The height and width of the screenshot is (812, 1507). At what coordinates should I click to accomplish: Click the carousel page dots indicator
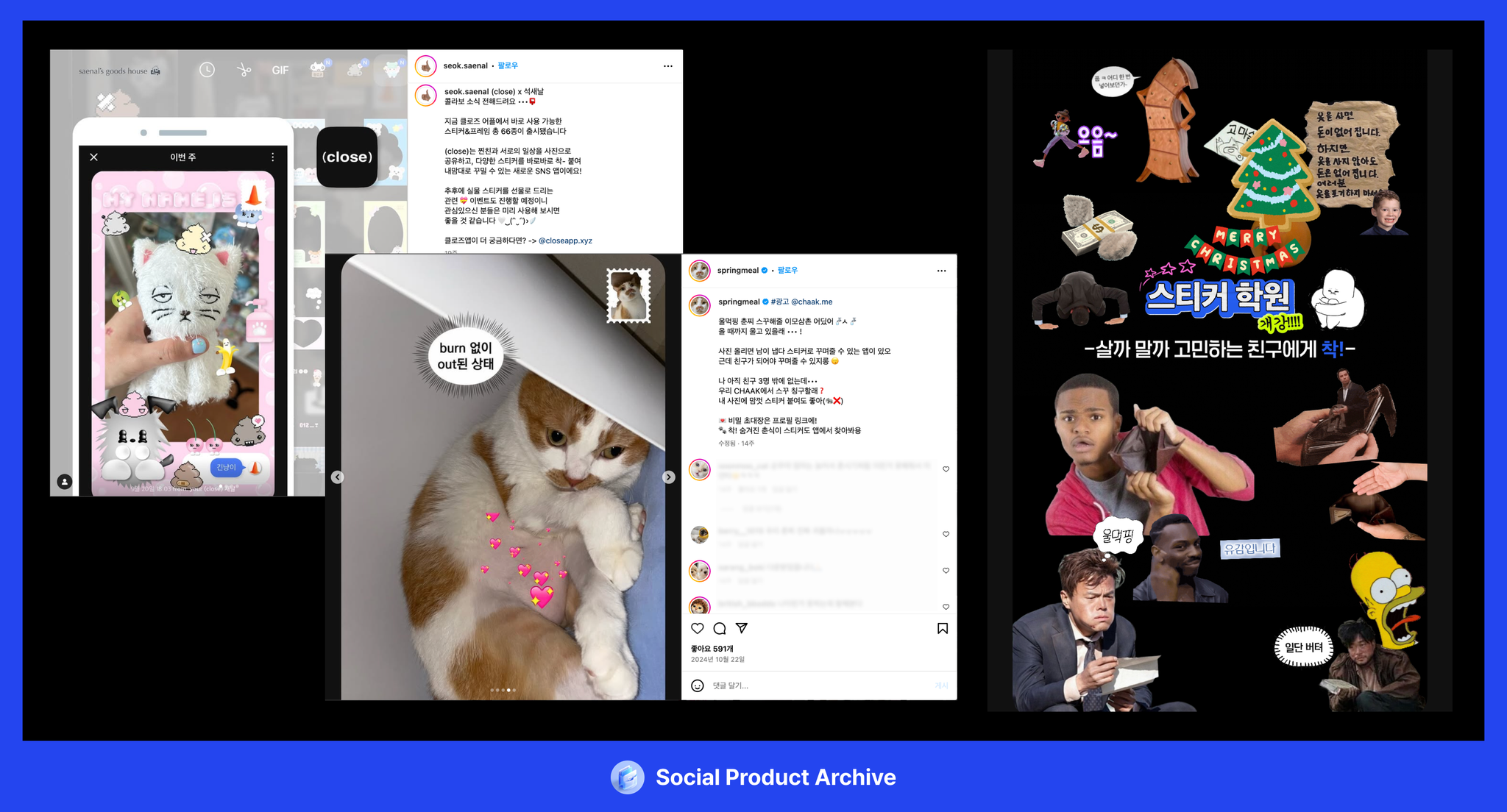(x=503, y=690)
